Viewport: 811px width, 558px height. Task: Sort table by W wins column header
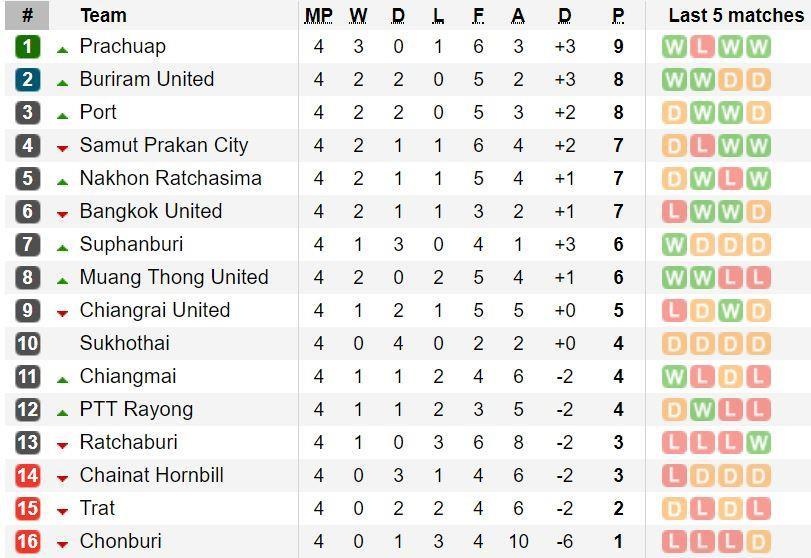pyautogui.click(x=358, y=15)
